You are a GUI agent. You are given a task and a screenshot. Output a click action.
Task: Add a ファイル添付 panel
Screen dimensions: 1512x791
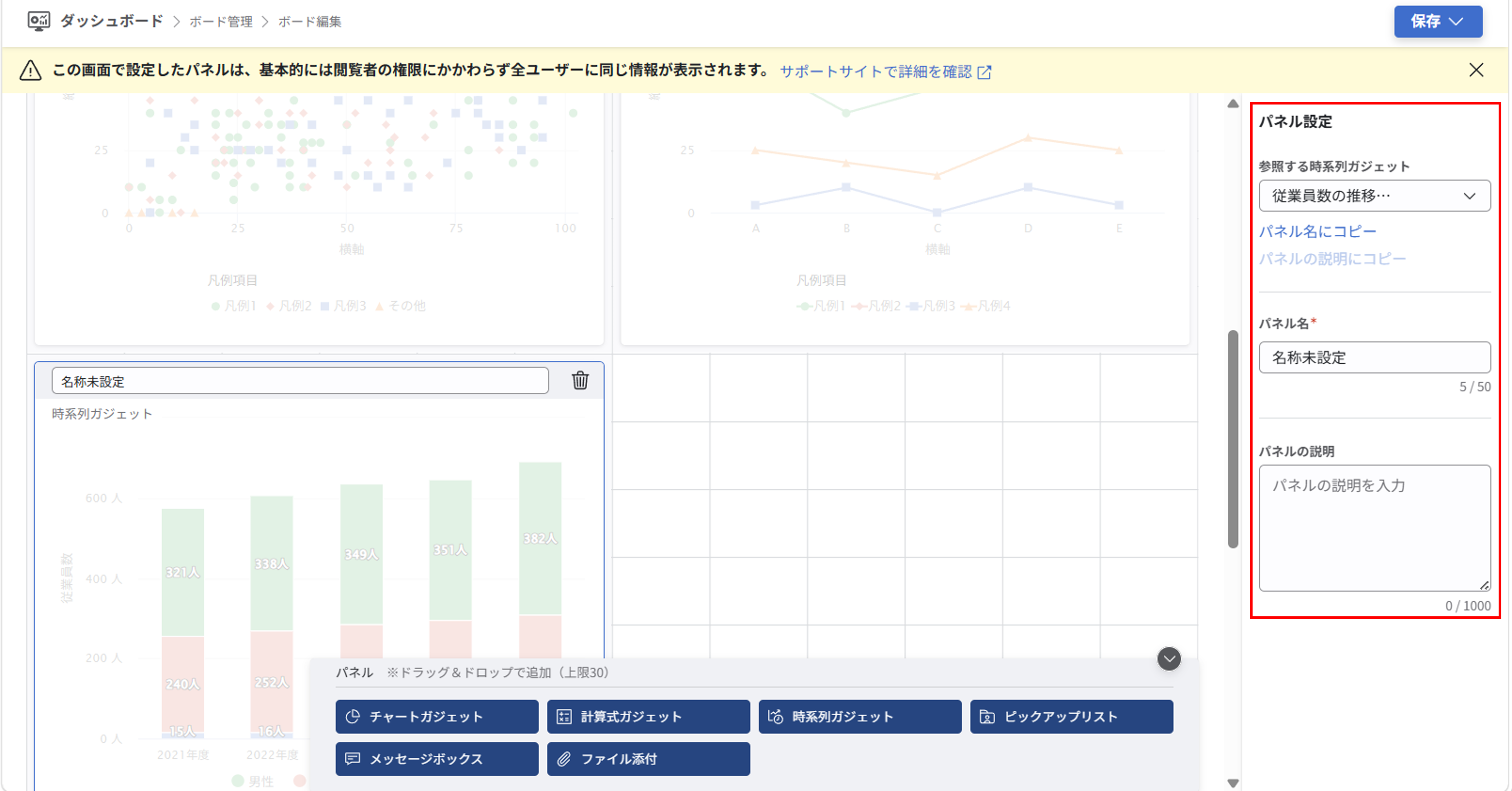(x=648, y=759)
